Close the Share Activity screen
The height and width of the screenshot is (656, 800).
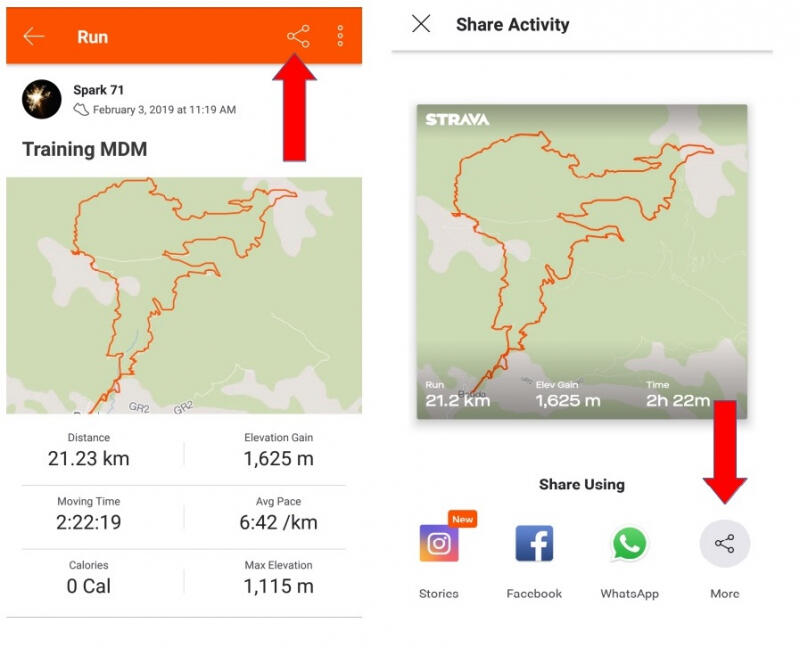pyautogui.click(x=421, y=24)
